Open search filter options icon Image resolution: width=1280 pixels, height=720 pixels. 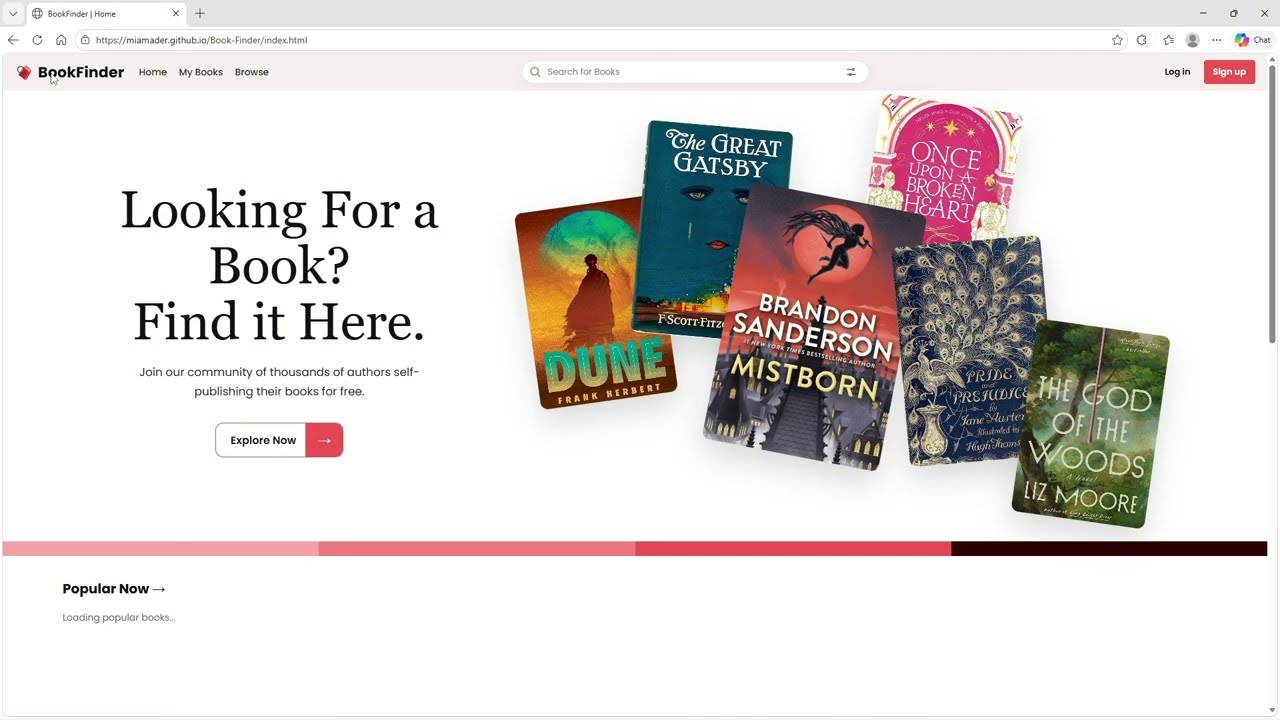pyautogui.click(x=851, y=72)
